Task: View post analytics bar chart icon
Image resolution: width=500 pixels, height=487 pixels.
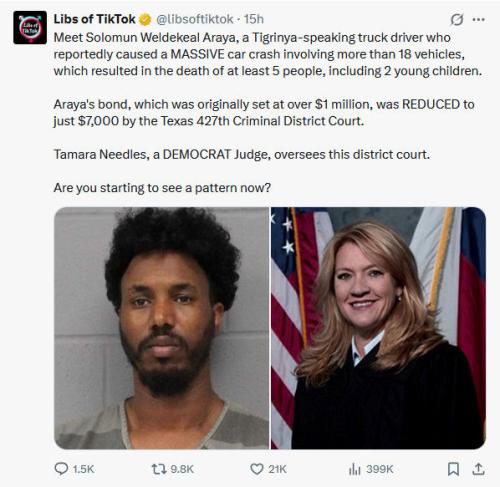Action: [355, 469]
